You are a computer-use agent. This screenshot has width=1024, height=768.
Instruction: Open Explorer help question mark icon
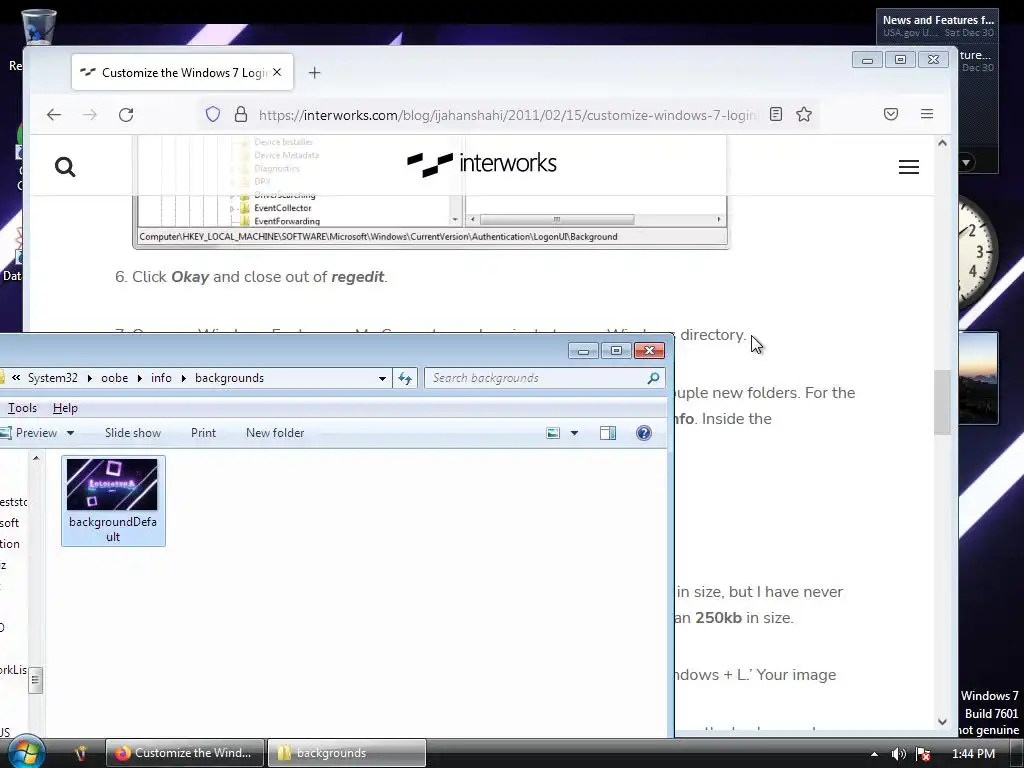click(643, 433)
